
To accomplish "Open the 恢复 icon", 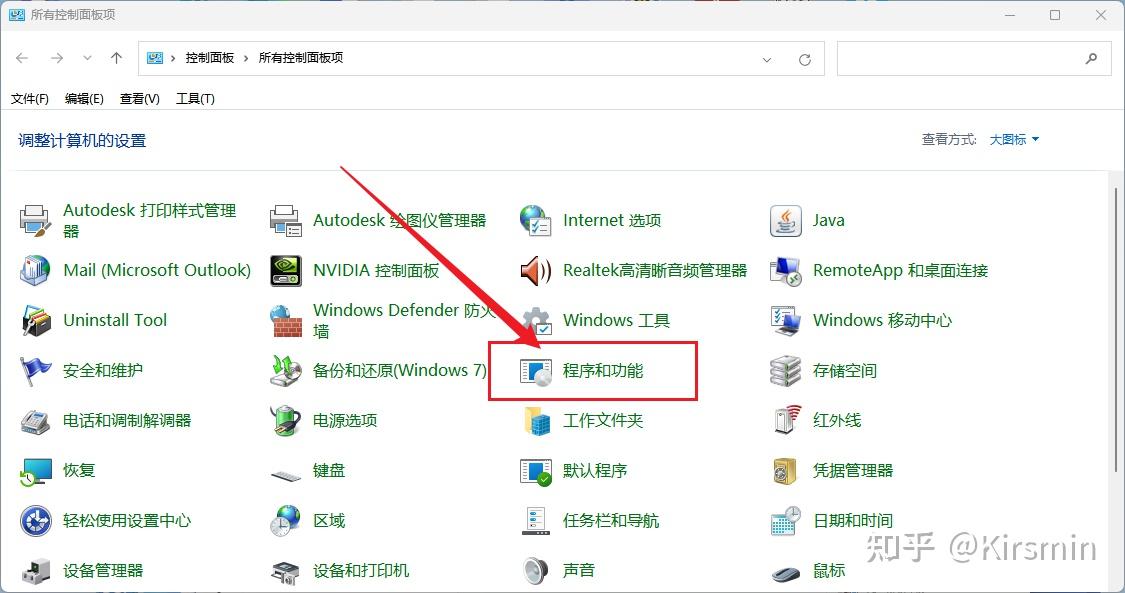I will coord(34,471).
